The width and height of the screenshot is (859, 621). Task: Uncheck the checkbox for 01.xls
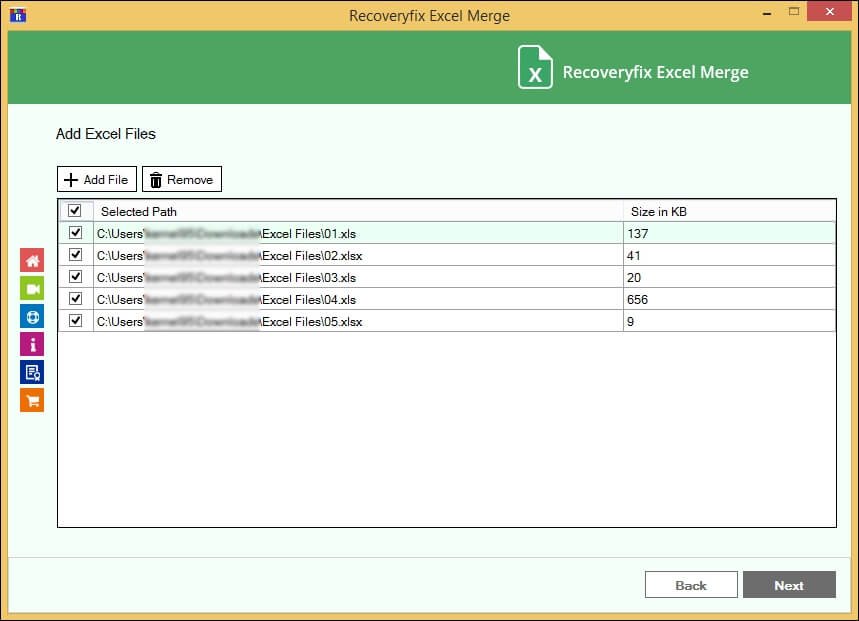coord(76,233)
